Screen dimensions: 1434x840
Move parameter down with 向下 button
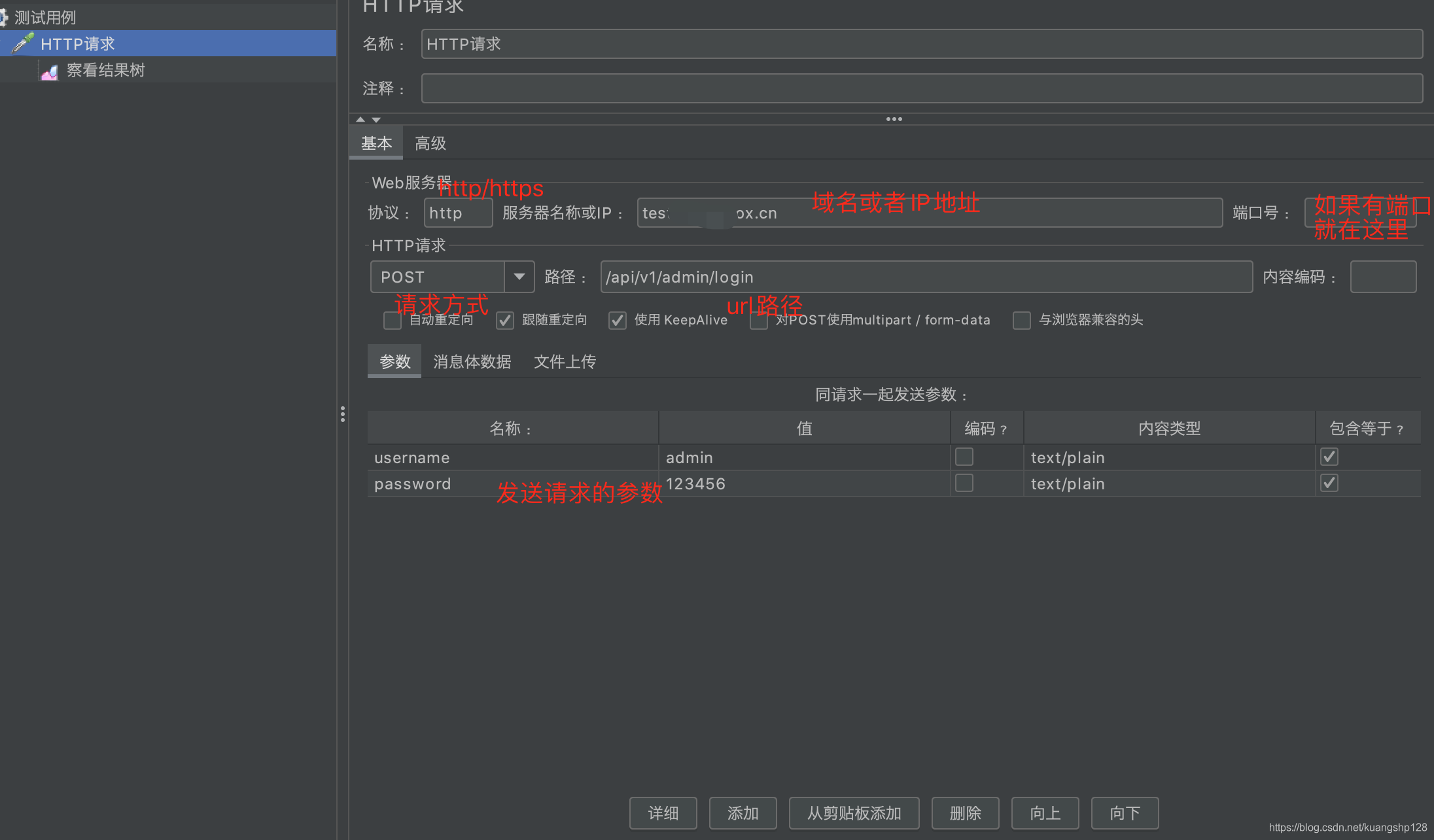point(1125,813)
